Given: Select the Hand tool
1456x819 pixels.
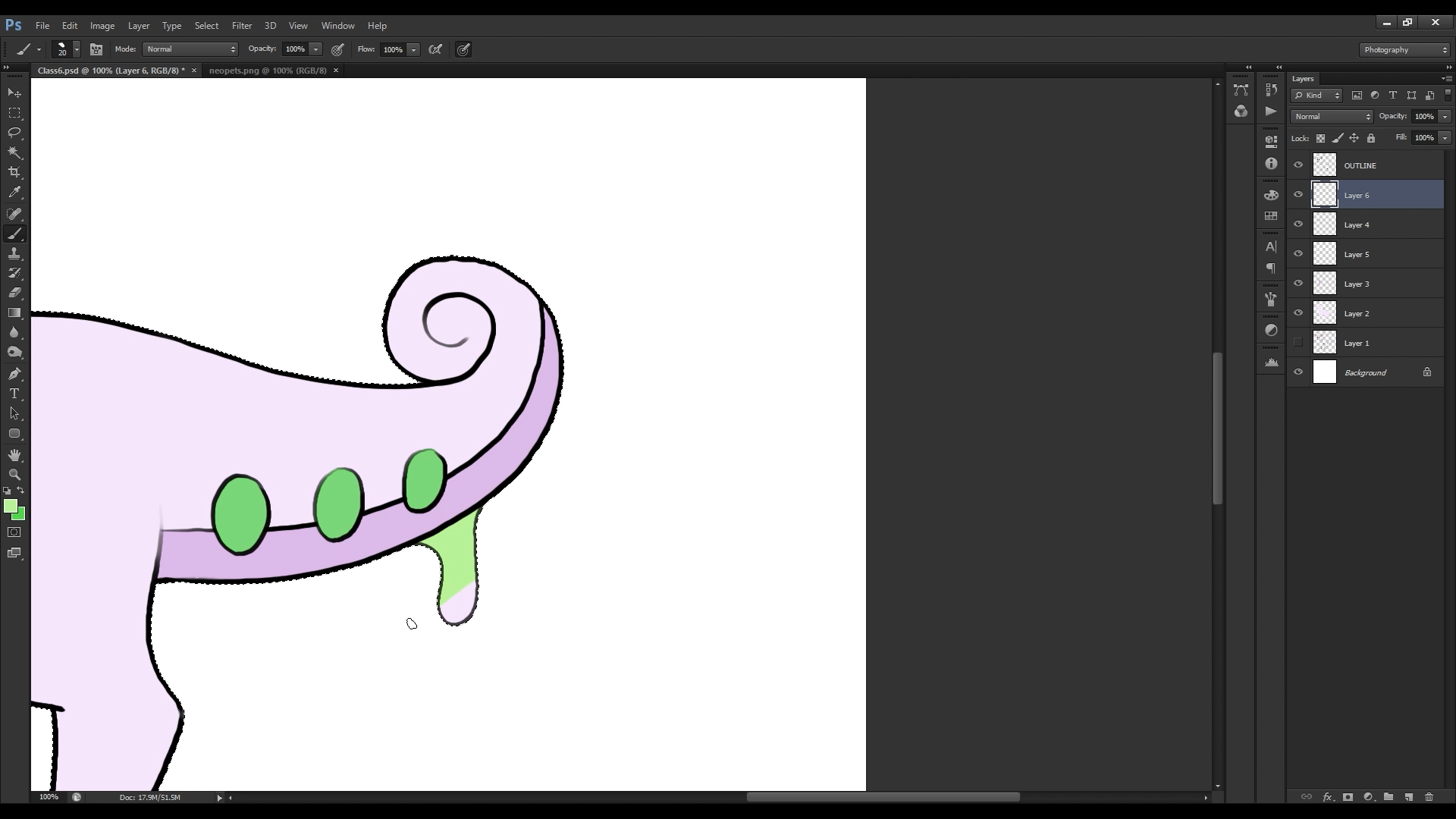Looking at the screenshot, I should click(x=14, y=455).
